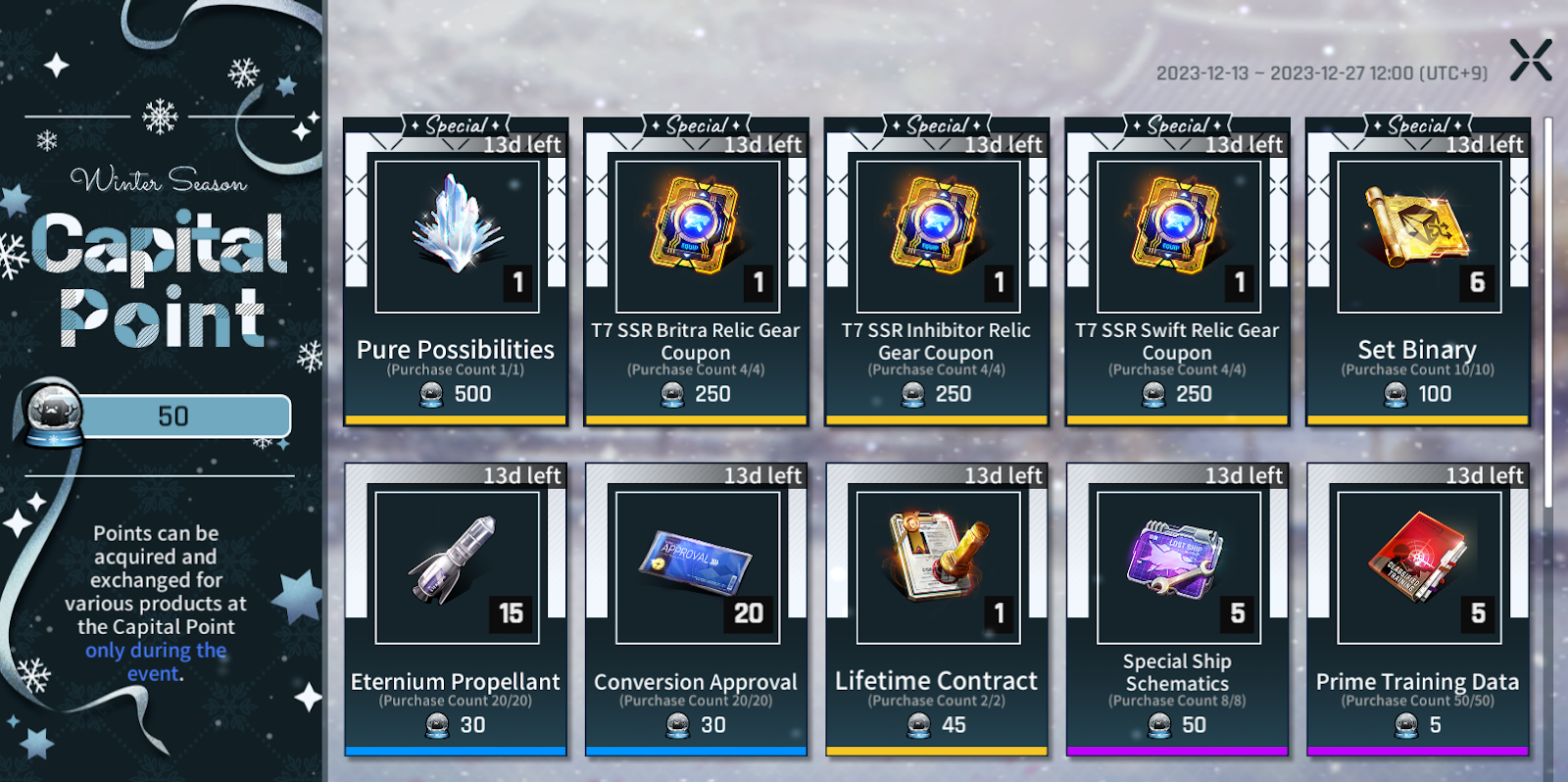
Task: Buy Pure Possibilities for 500 points
Action: pyautogui.click(x=456, y=394)
